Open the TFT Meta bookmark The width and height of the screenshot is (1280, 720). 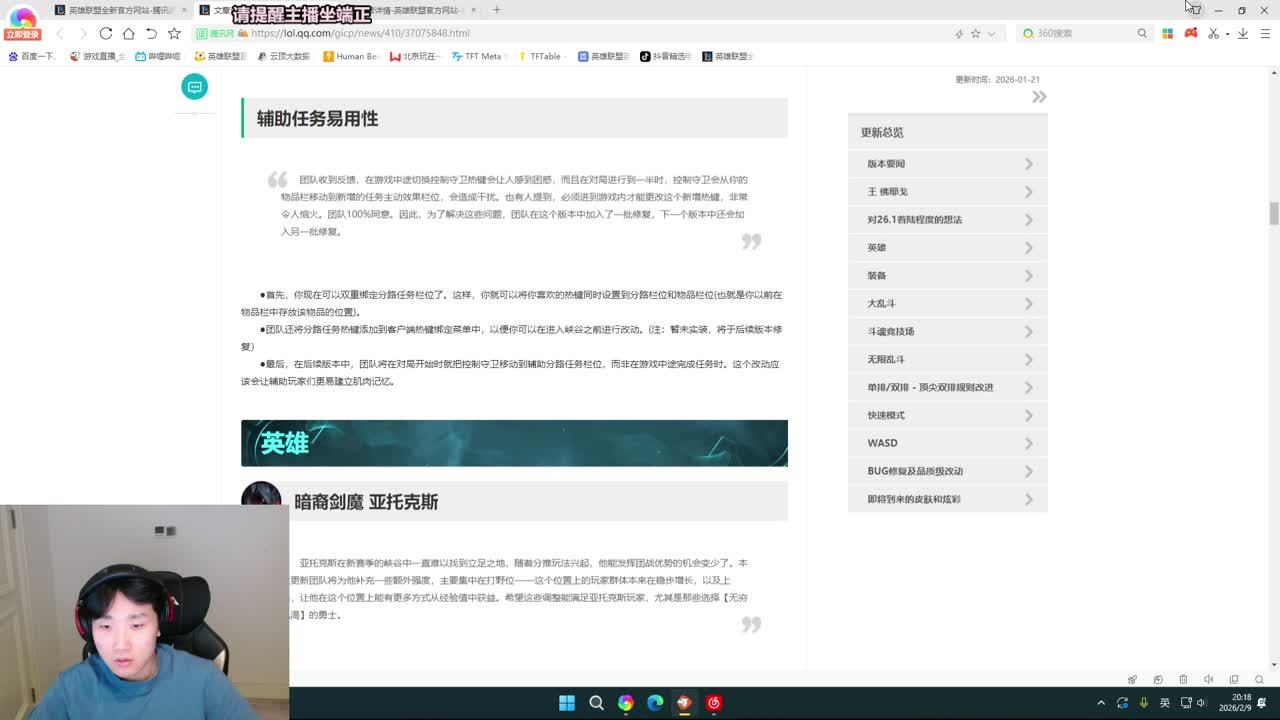point(476,56)
